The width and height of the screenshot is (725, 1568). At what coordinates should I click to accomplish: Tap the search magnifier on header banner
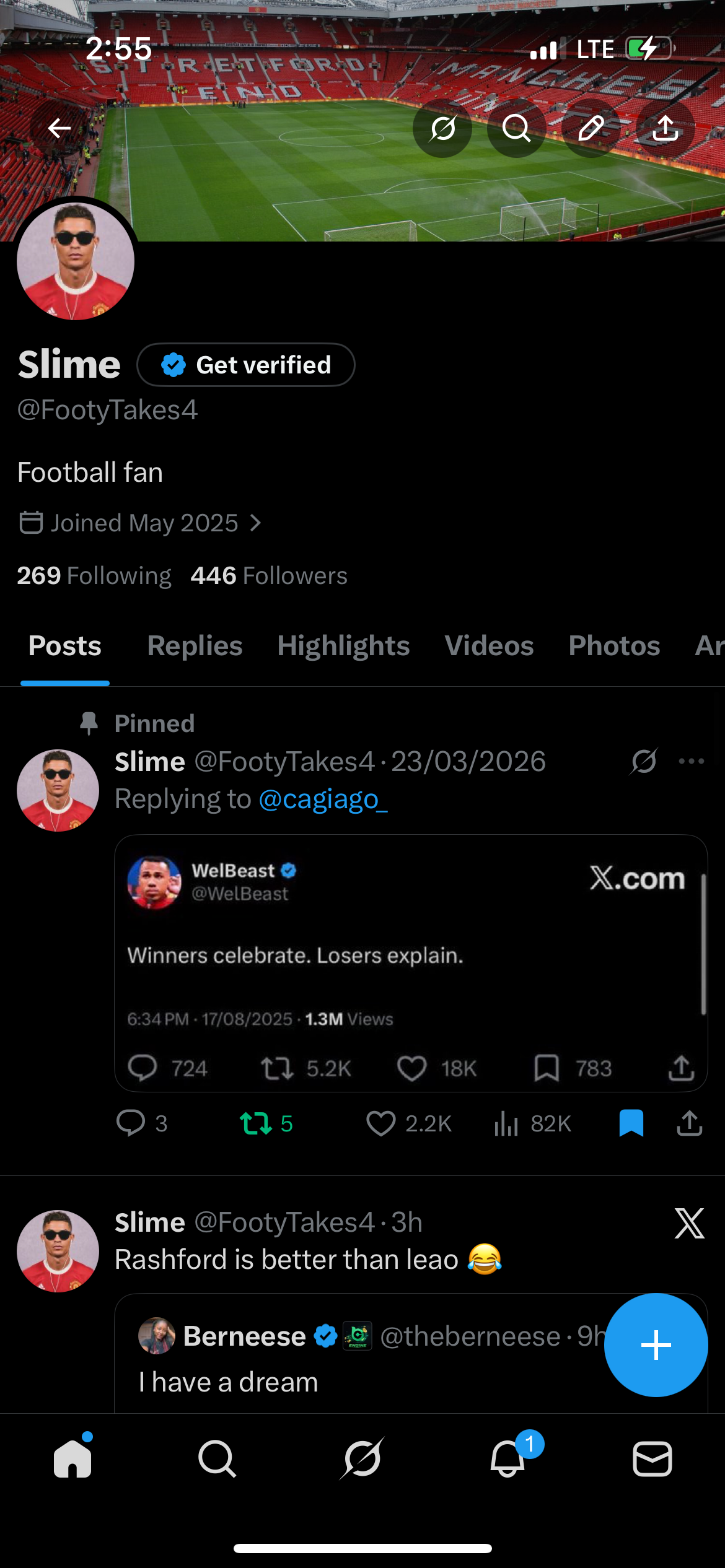516,128
